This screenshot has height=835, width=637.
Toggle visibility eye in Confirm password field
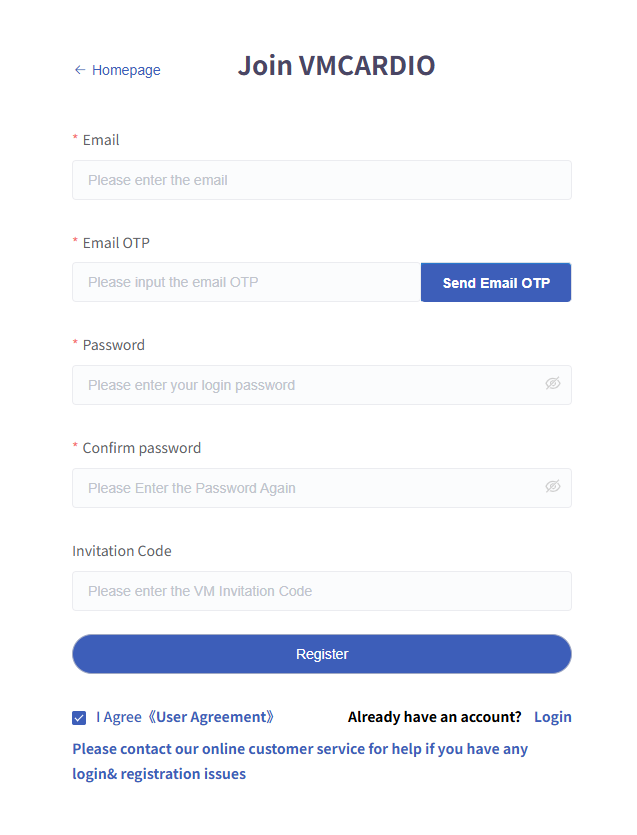click(x=553, y=486)
